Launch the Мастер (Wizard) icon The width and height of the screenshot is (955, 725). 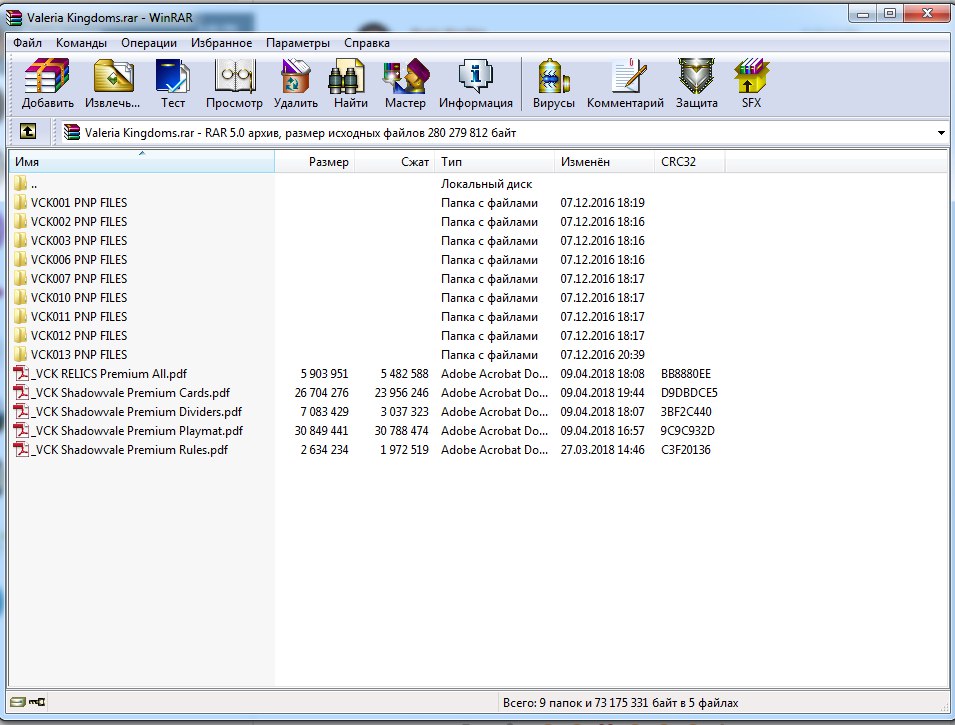click(406, 77)
